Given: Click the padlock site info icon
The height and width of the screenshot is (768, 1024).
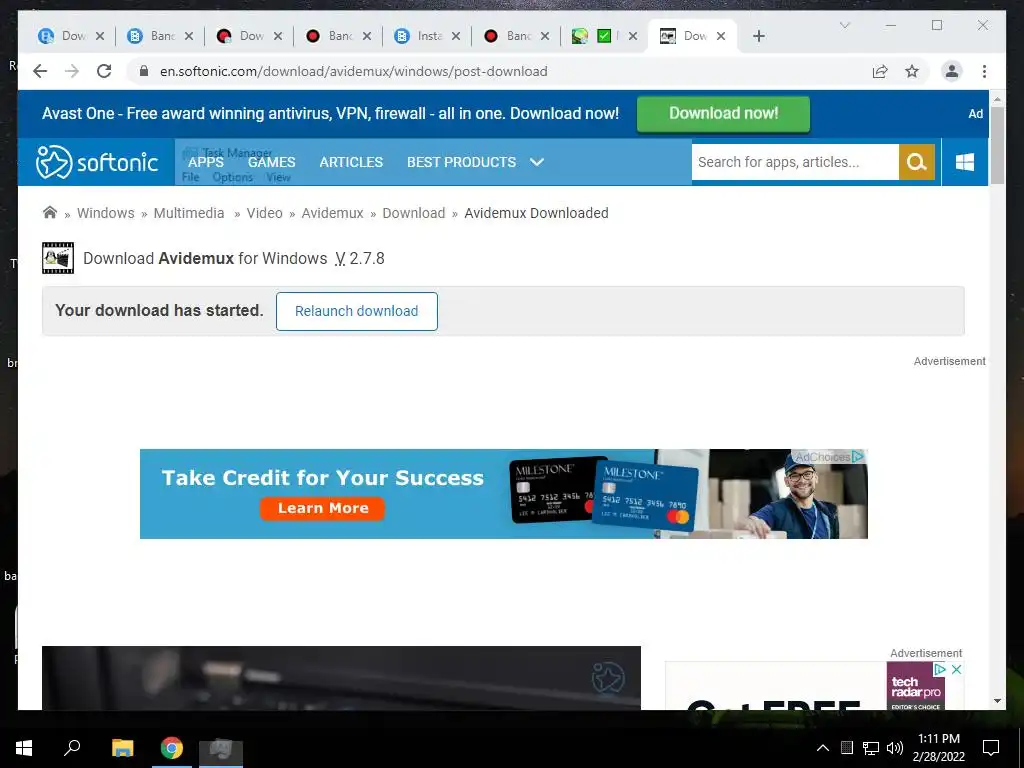Looking at the screenshot, I should (144, 71).
